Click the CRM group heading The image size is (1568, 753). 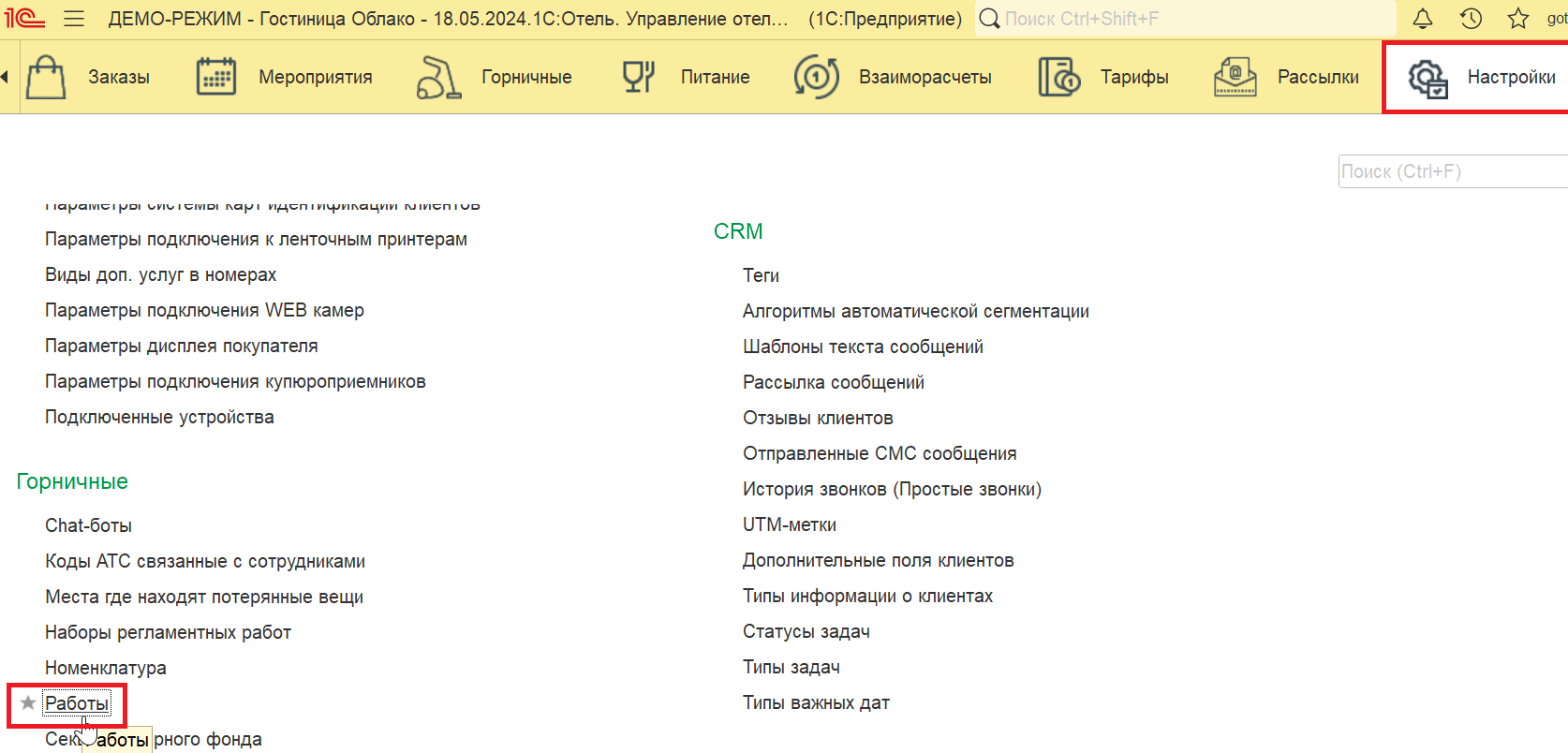click(738, 231)
